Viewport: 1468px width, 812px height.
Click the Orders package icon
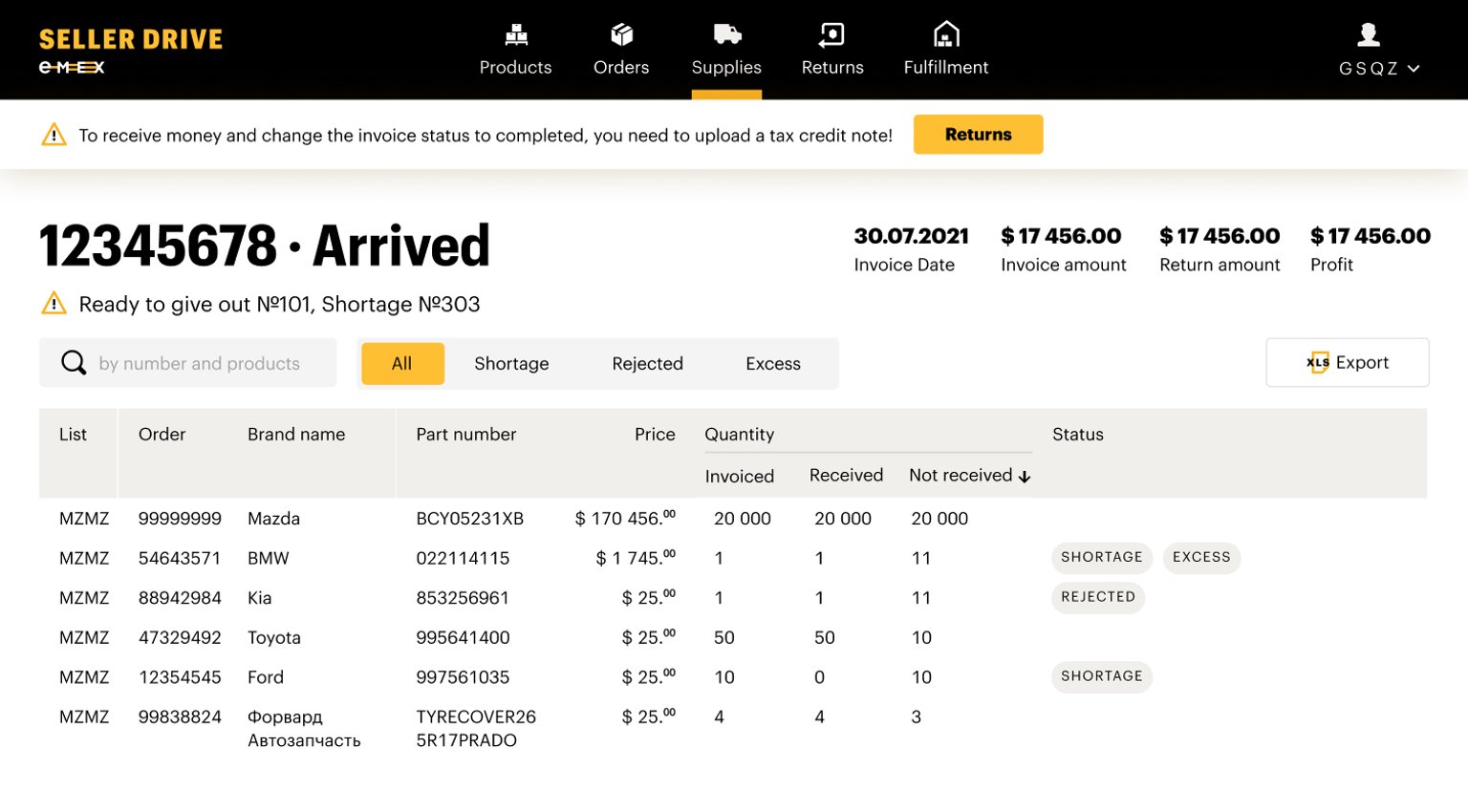621,35
